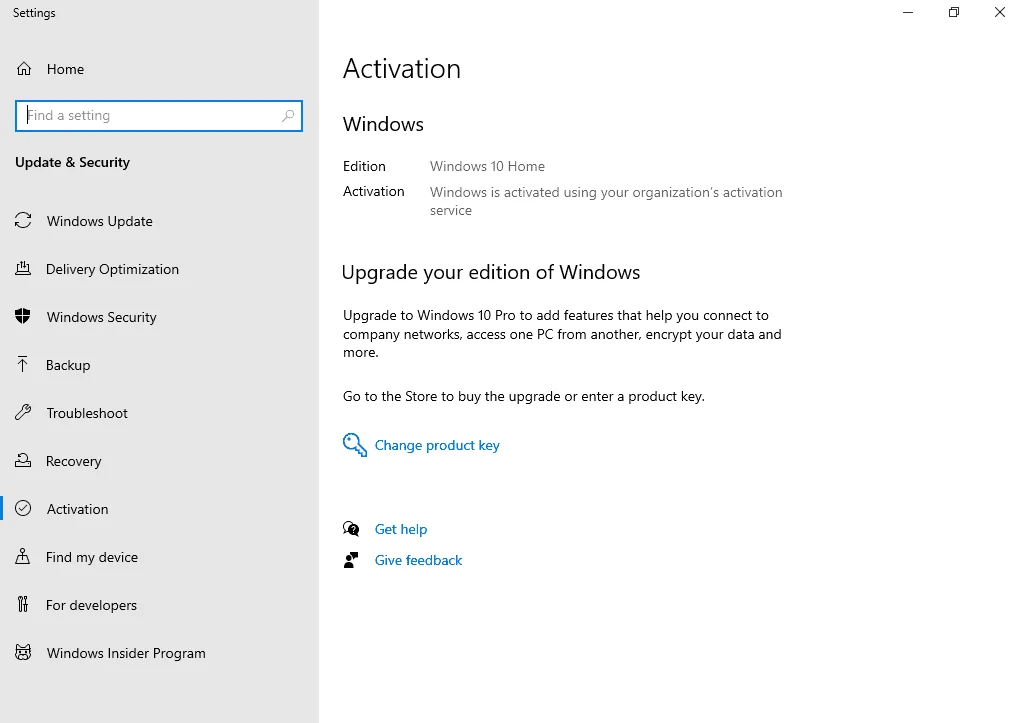Click the search magnifier icon
This screenshot has height=723, width=1023.
[x=288, y=115]
